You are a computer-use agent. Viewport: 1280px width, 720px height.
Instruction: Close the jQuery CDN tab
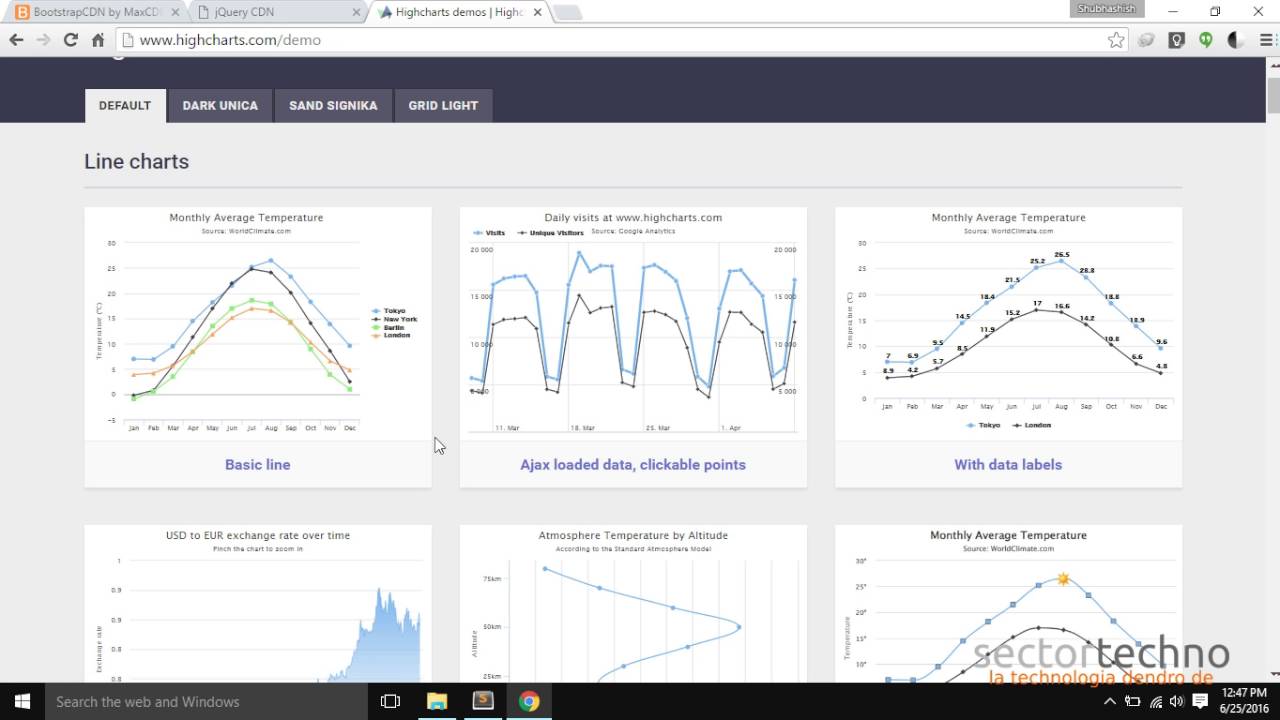pyautogui.click(x=355, y=13)
